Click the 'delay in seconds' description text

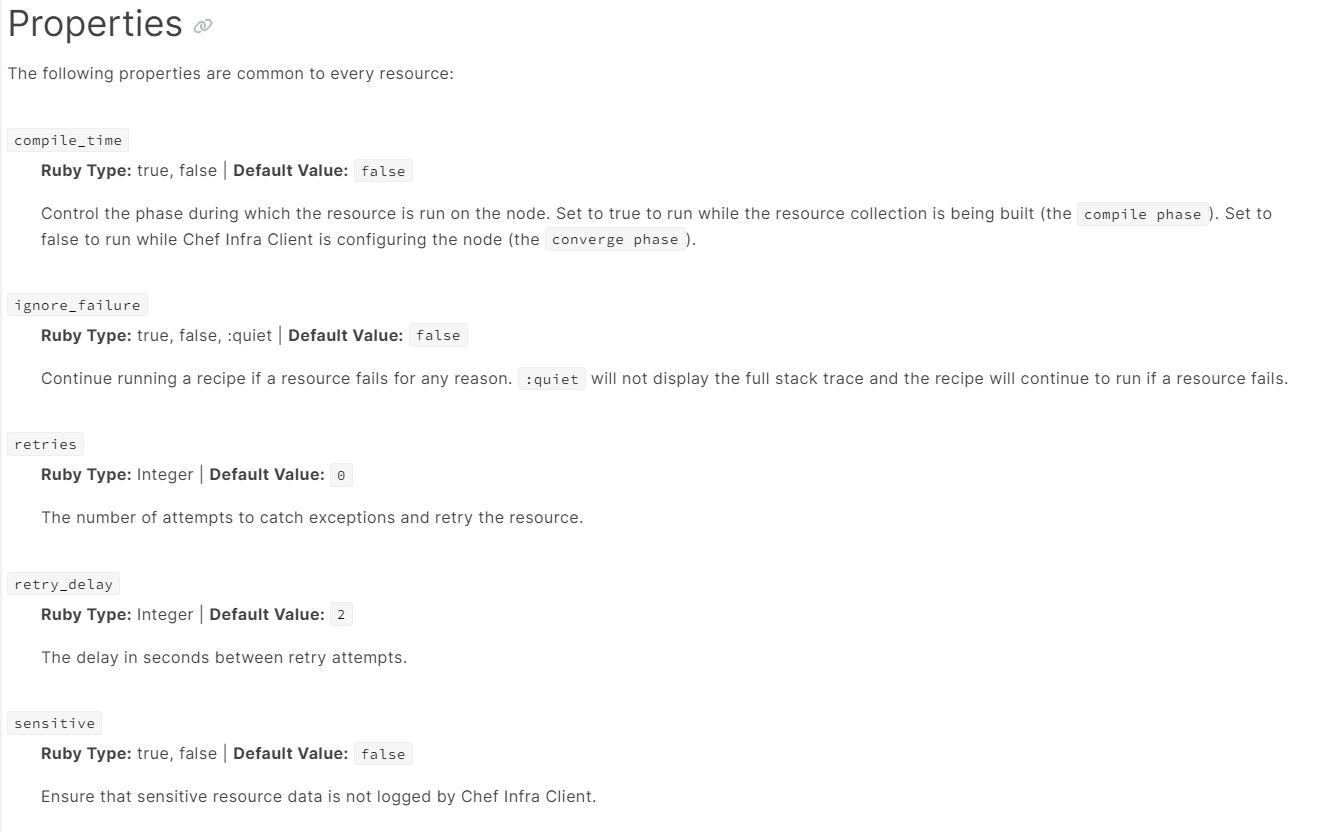point(224,658)
